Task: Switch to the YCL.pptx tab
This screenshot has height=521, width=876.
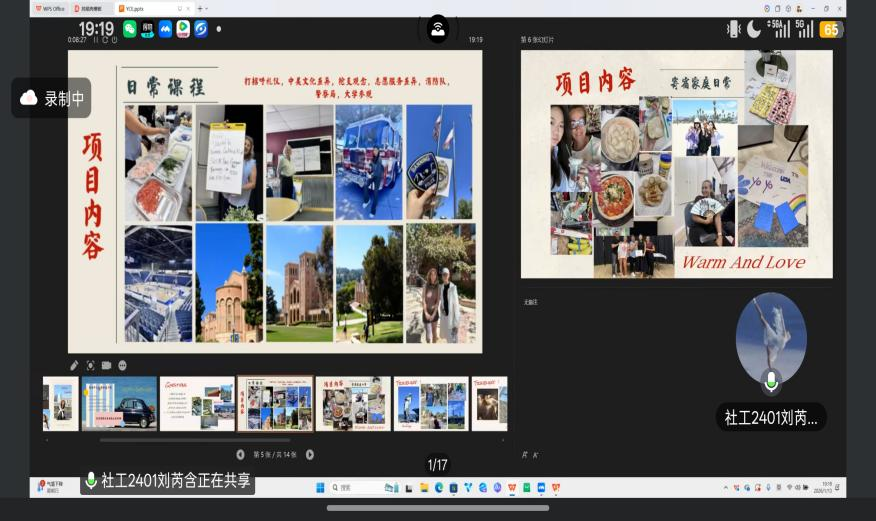Action: pyautogui.click(x=130, y=8)
